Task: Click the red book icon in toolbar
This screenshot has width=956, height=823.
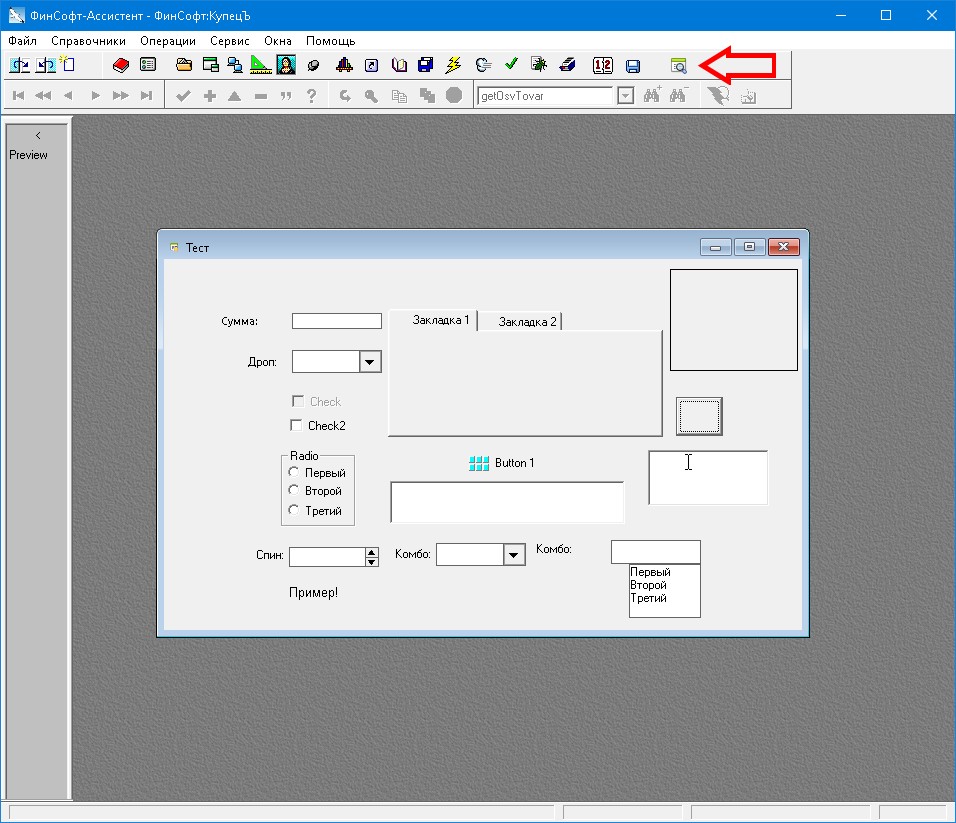Action: 121,65
